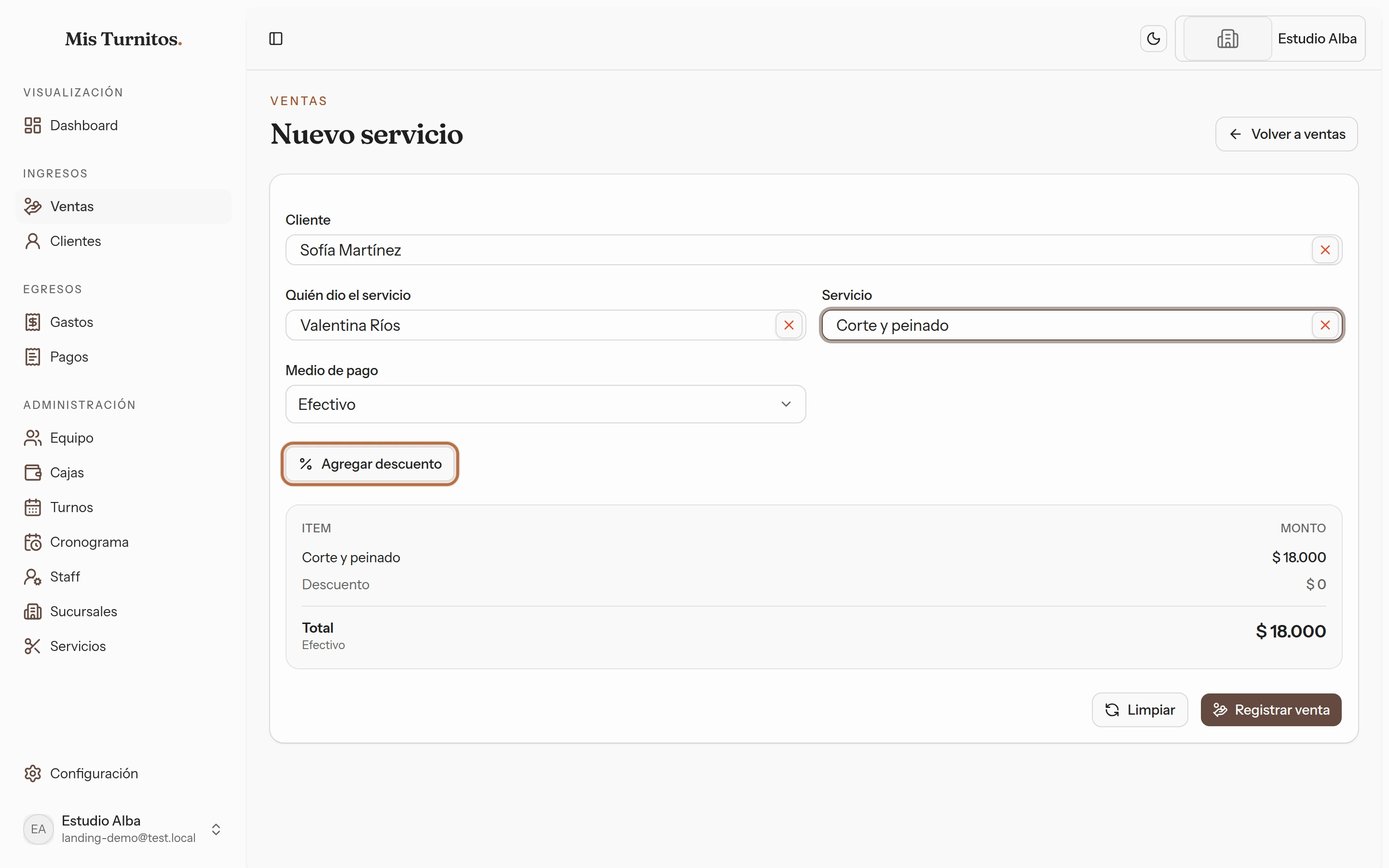Screen dimensions: 1389x868
Task: Click the $ 0 discount amount
Action: [x=1316, y=584]
